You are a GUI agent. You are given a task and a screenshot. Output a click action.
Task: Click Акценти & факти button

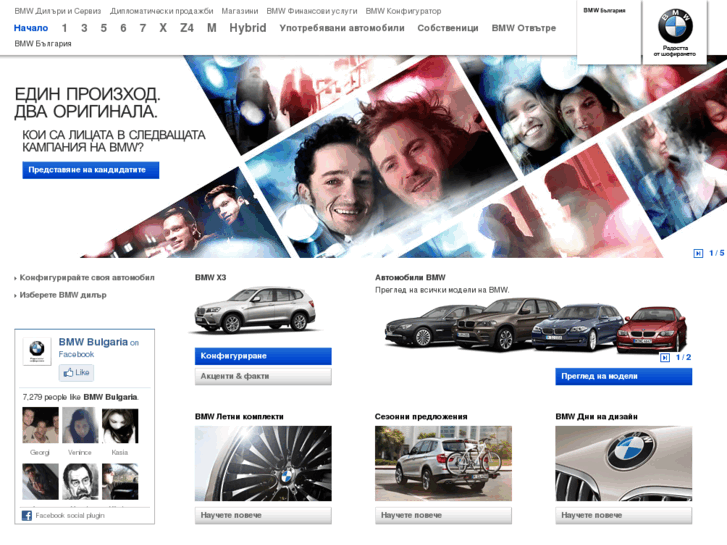(263, 376)
